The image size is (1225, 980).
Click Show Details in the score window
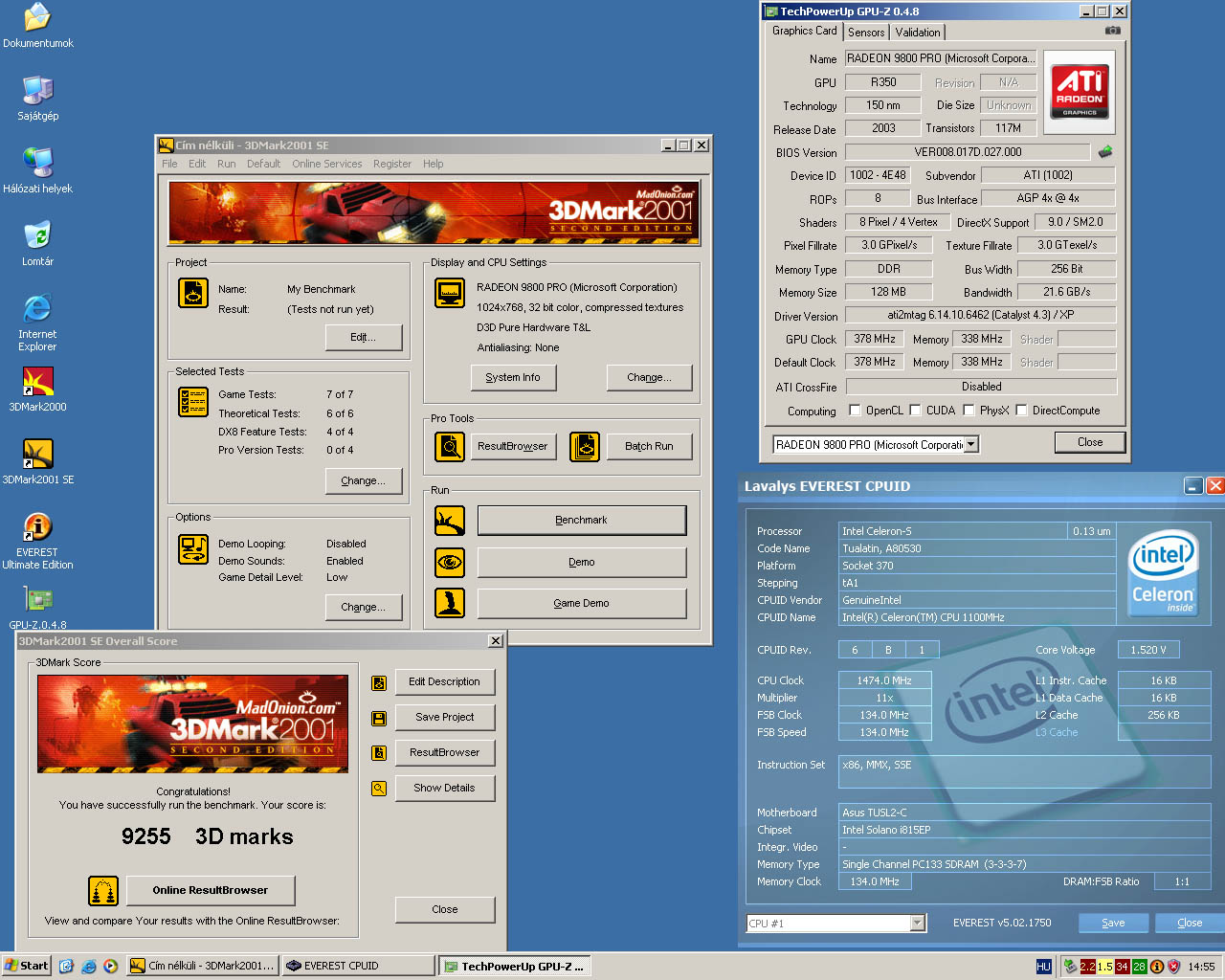445,789
